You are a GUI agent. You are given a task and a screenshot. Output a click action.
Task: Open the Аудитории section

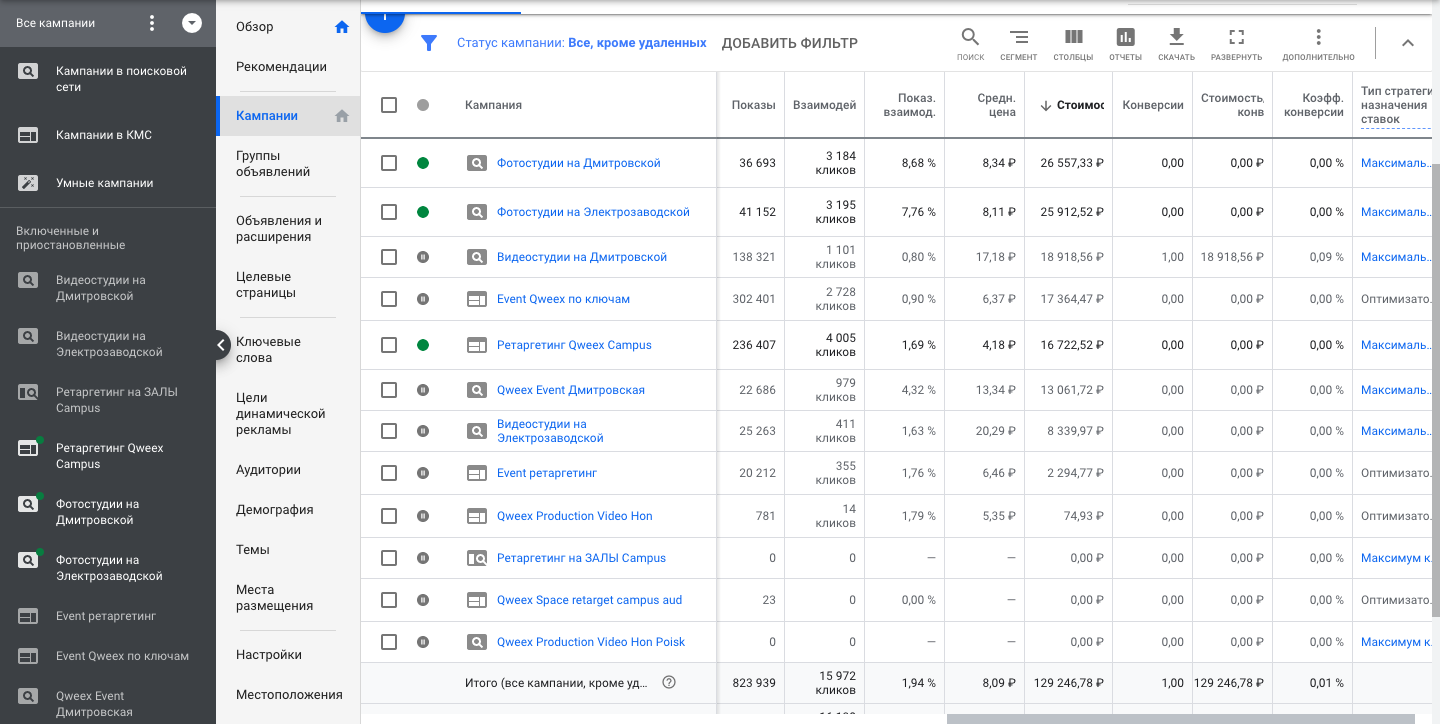click(x=268, y=470)
